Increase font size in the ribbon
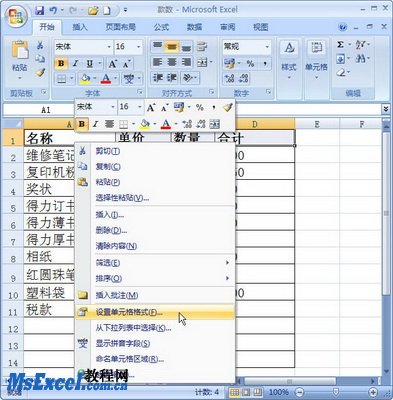The image size is (393, 400). [113, 63]
